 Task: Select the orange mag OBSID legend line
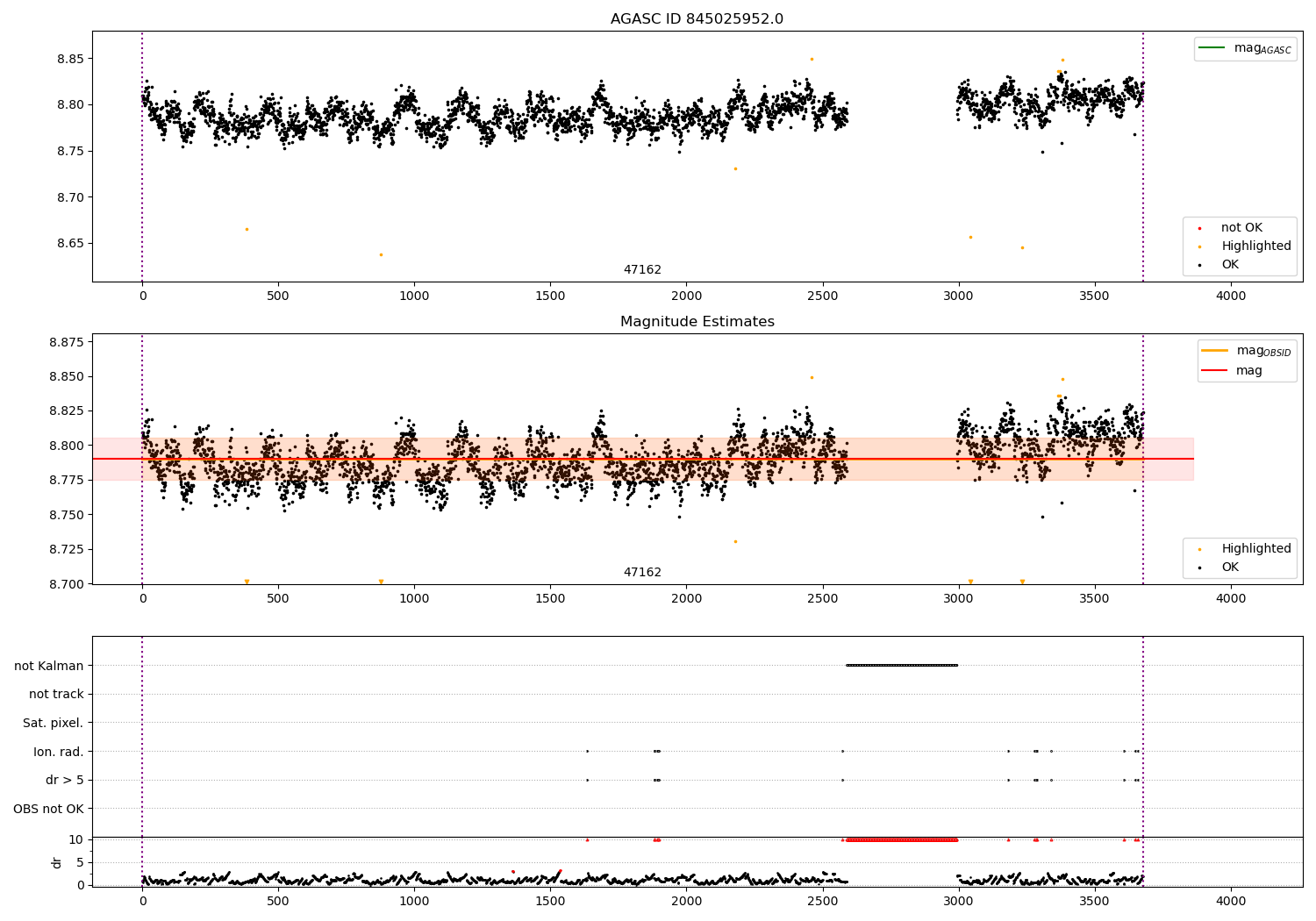coord(1215,351)
